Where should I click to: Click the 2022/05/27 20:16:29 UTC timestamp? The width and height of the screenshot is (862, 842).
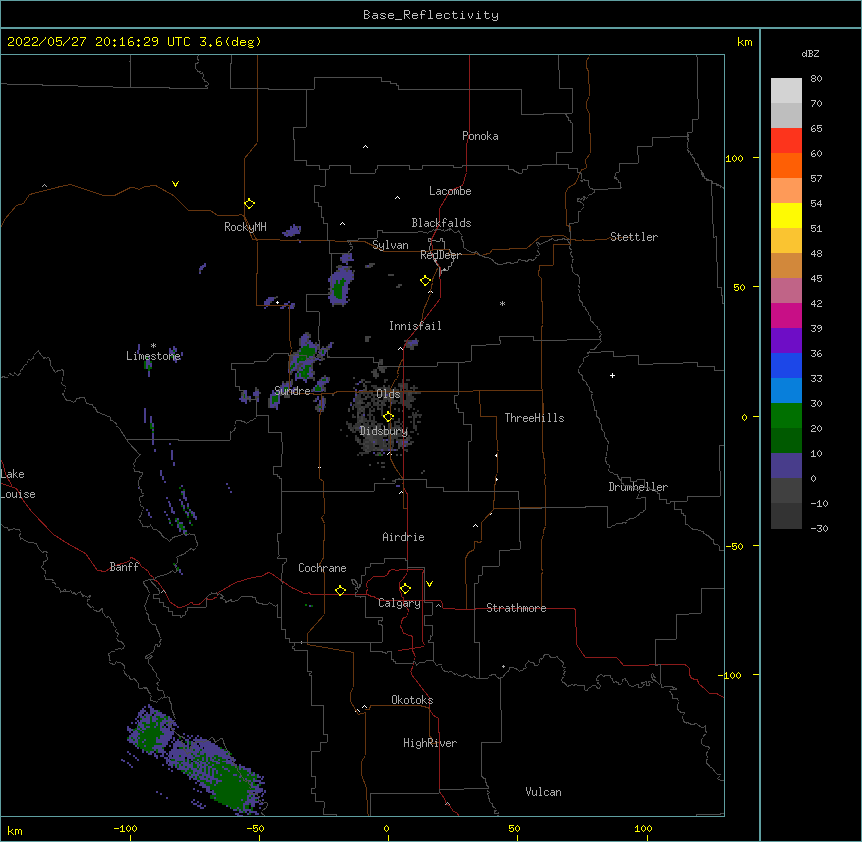[99, 42]
